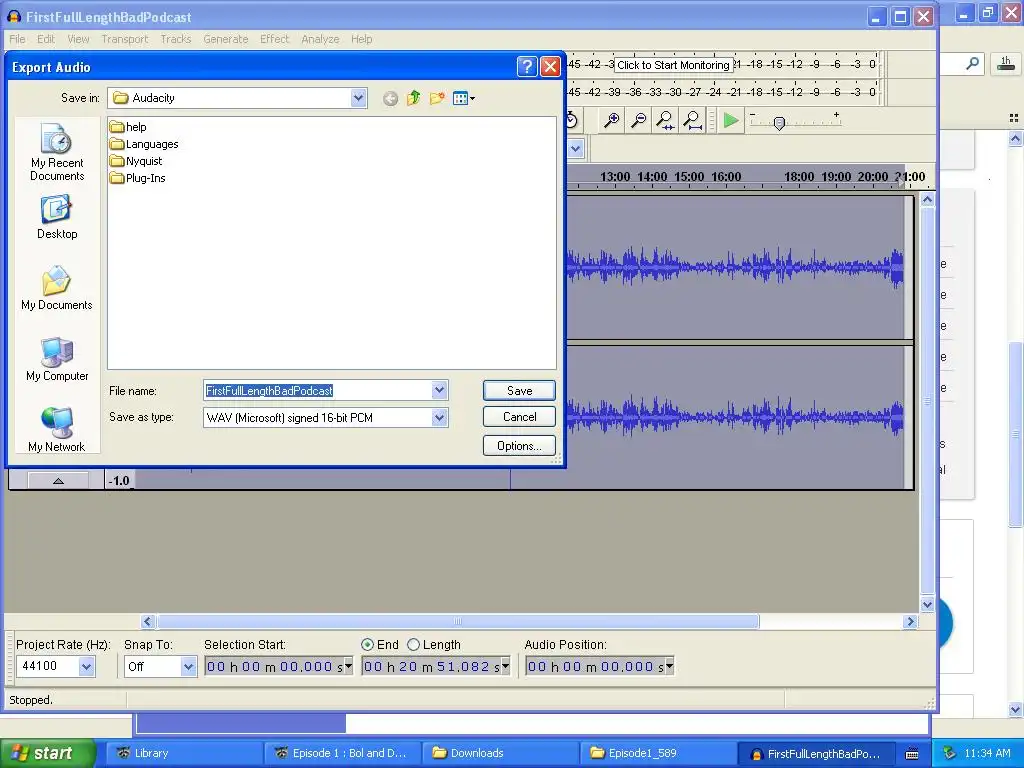Open the Generate menu
Image resolution: width=1024 pixels, height=768 pixels.
[x=225, y=39]
